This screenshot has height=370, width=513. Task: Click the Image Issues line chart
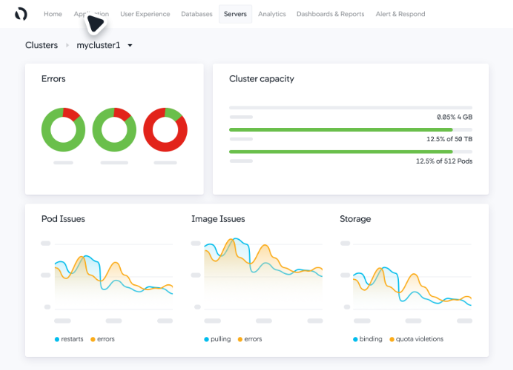pos(263,274)
